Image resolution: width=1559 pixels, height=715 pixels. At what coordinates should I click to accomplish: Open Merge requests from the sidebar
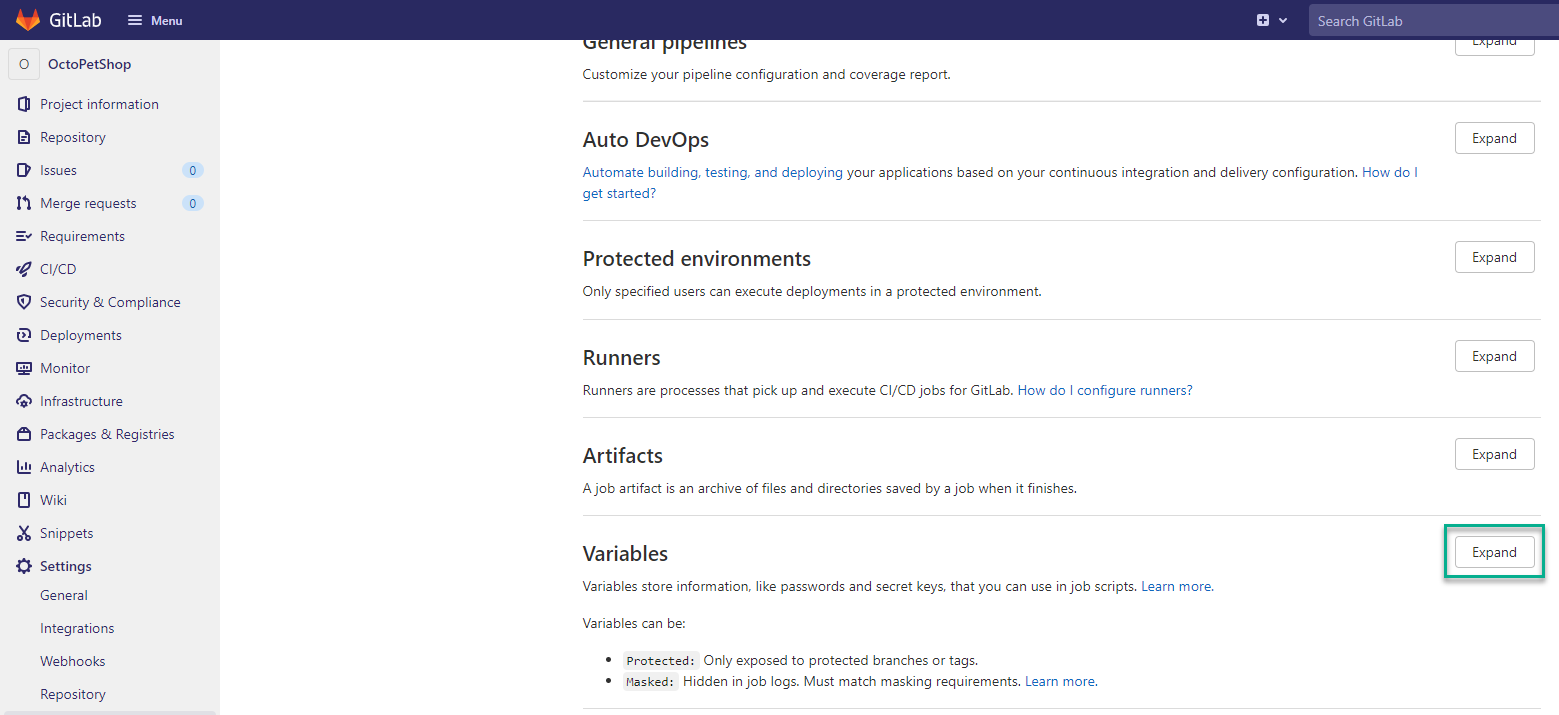click(x=88, y=202)
